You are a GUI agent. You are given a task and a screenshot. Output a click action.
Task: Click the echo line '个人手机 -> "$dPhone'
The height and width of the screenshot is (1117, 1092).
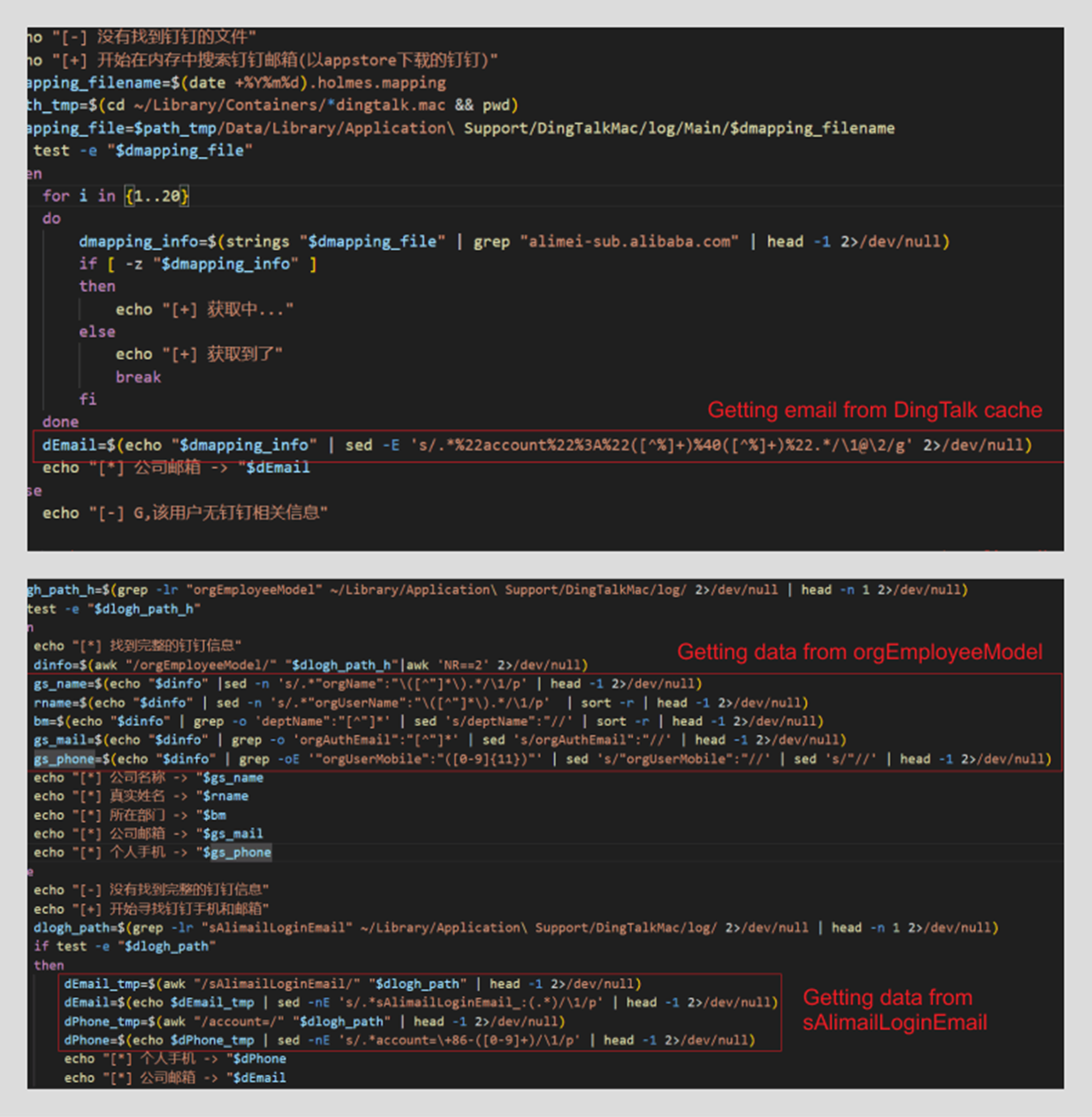click(x=175, y=1059)
